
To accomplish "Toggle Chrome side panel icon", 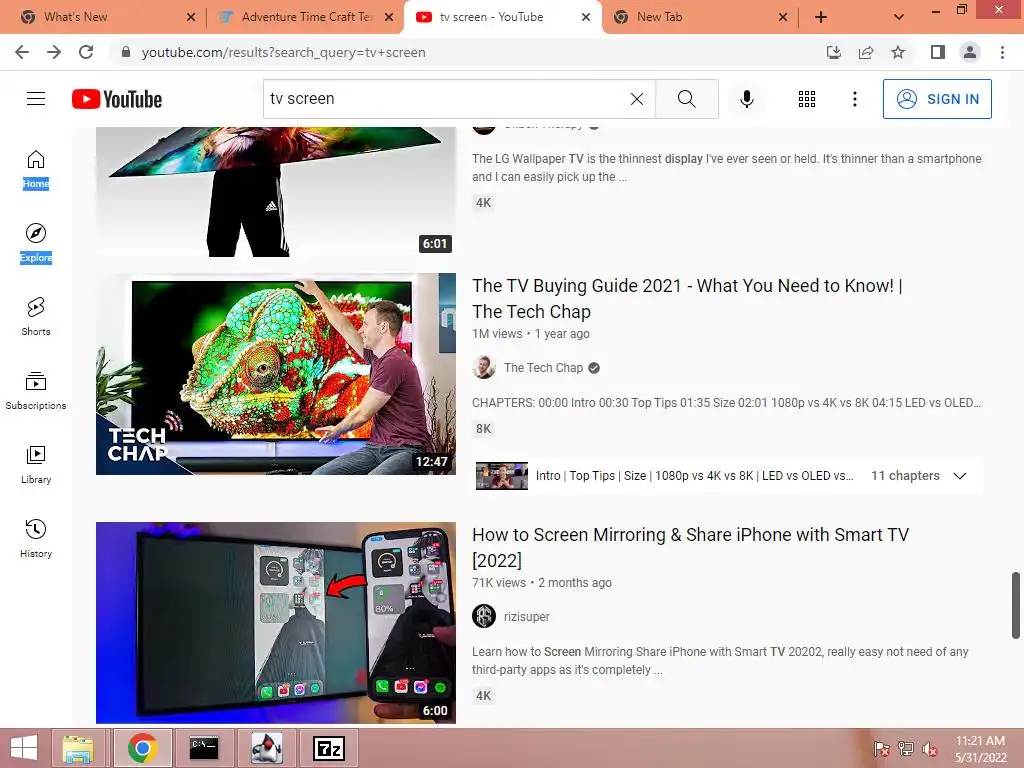I will [x=938, y=52].
